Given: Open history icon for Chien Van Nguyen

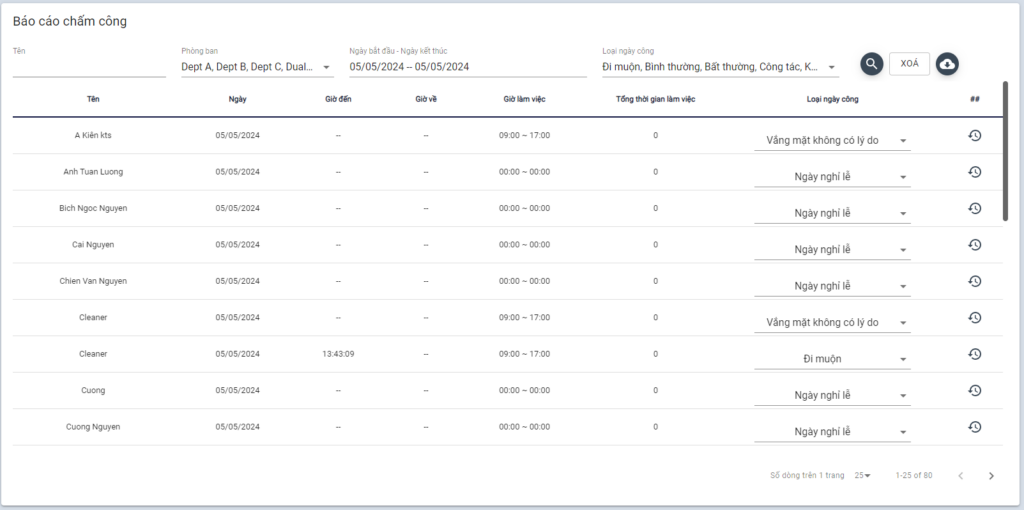Looking at the screenshot, I should pos(974,281).
